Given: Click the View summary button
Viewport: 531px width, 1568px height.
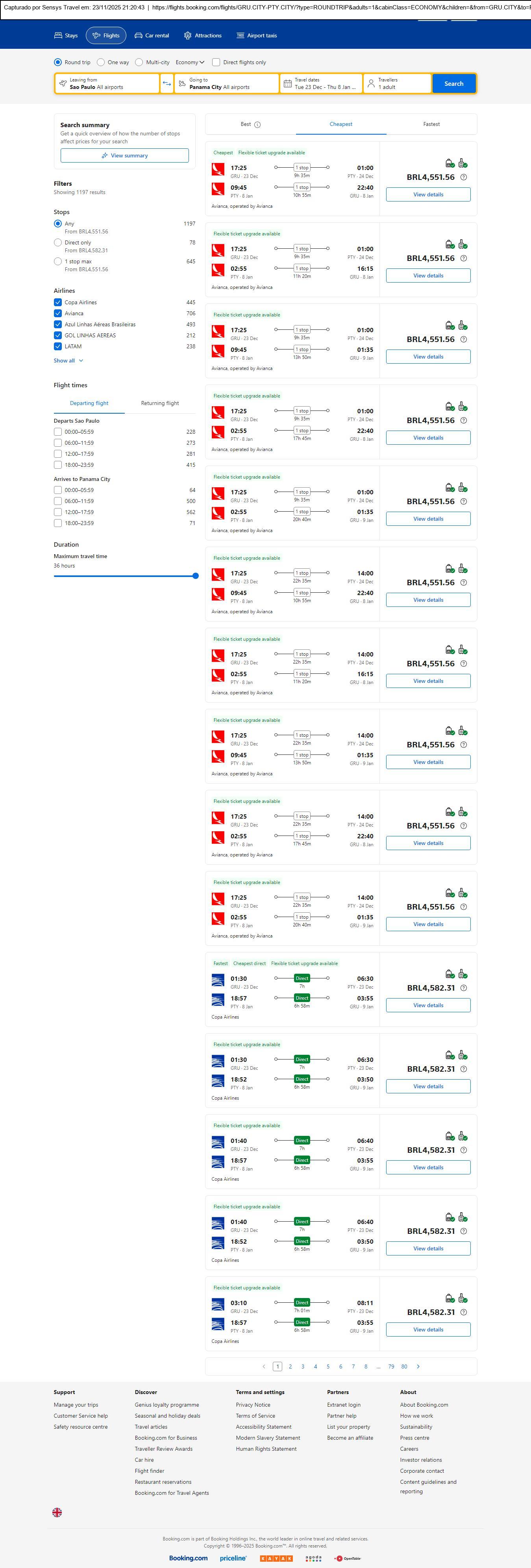Looking at the screenshot, I should pos(124,156).
